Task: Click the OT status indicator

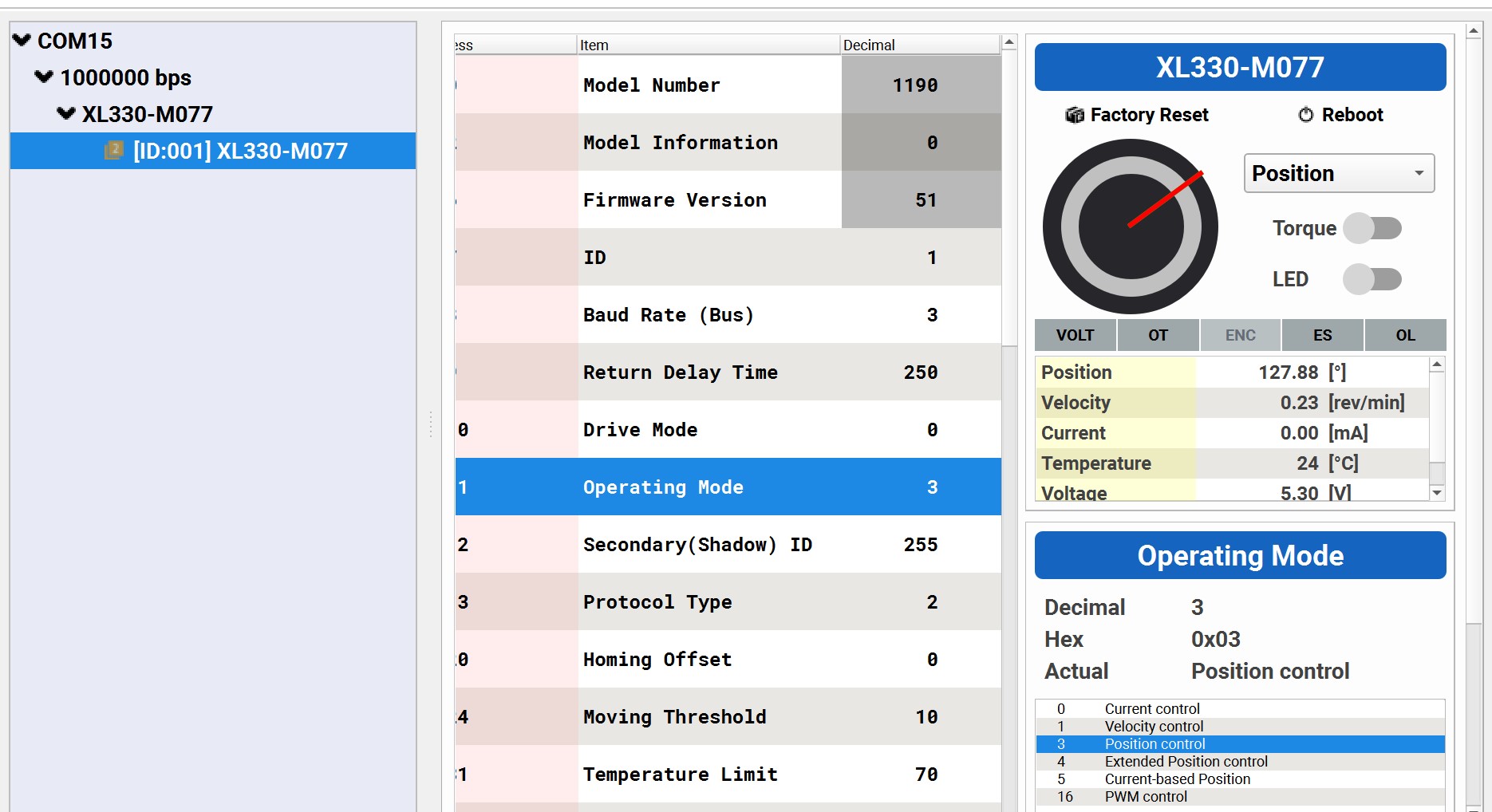Action: pos(1158,335)
